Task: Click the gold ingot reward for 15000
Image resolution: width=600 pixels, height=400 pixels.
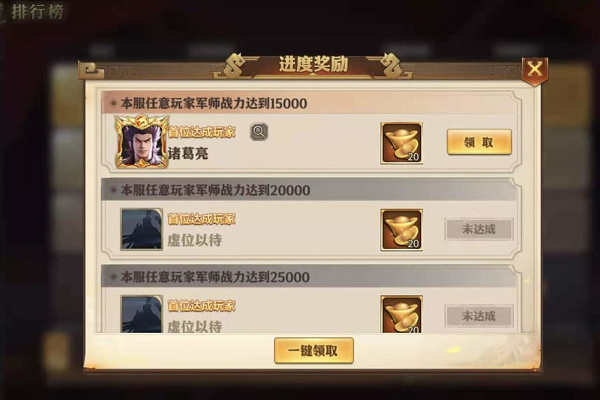Action: pos(401,143)
